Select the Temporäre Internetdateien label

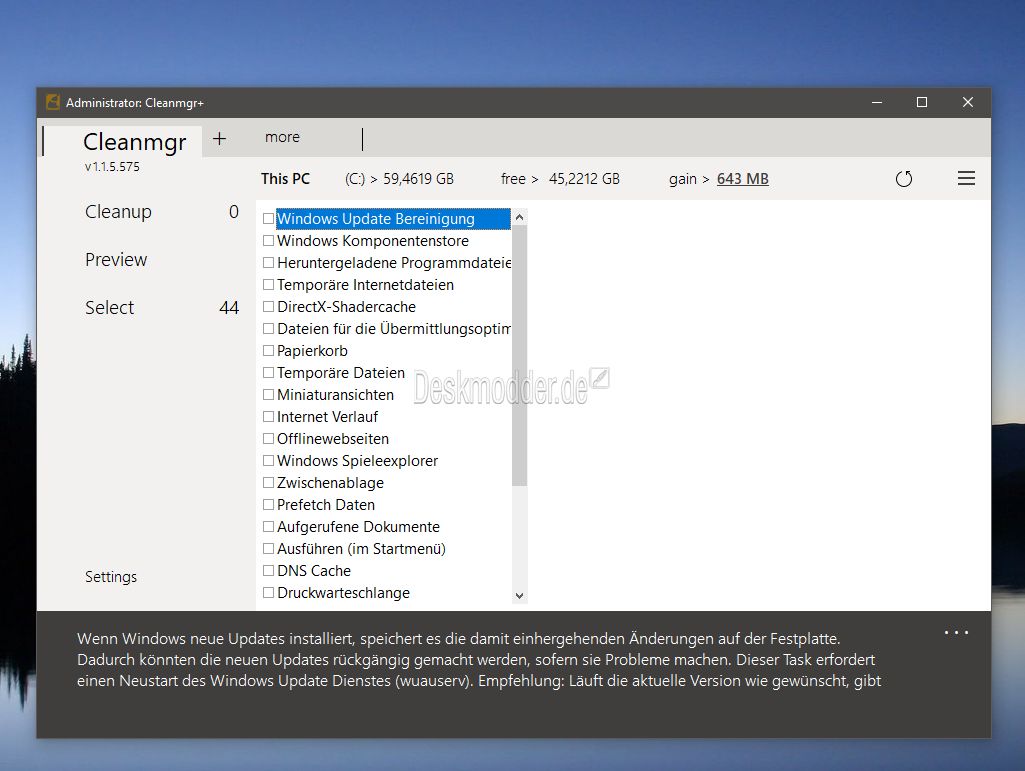[x=365, y=284]
